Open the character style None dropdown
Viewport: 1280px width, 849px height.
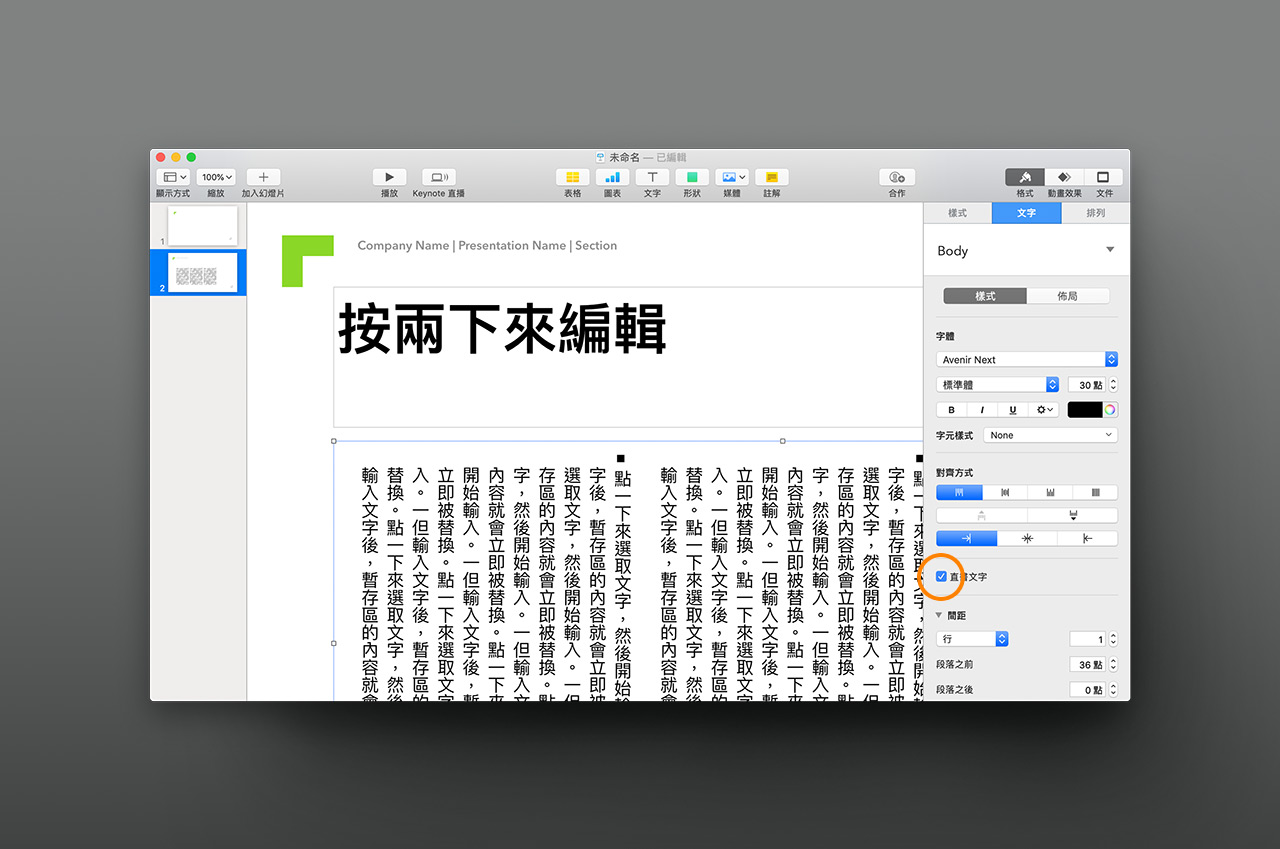click(x=1050, y=435)
